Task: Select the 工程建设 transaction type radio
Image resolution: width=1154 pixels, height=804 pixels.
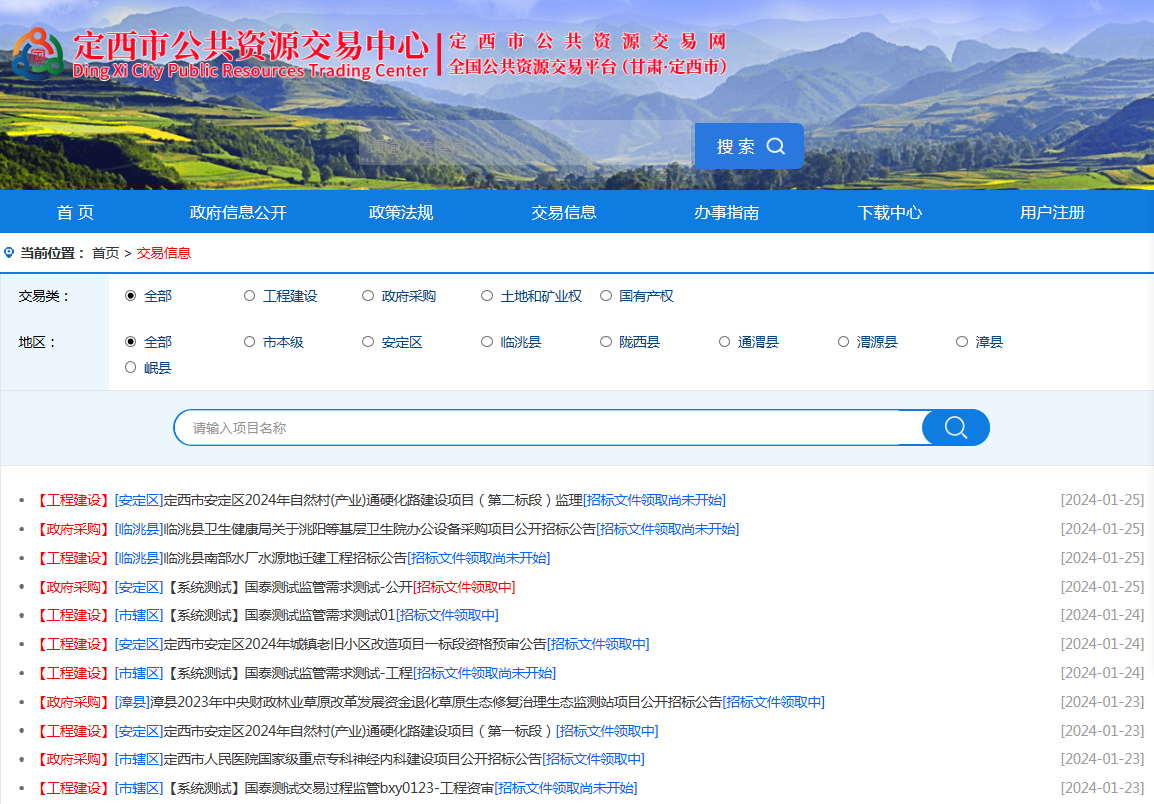Action: coord(248,295)
